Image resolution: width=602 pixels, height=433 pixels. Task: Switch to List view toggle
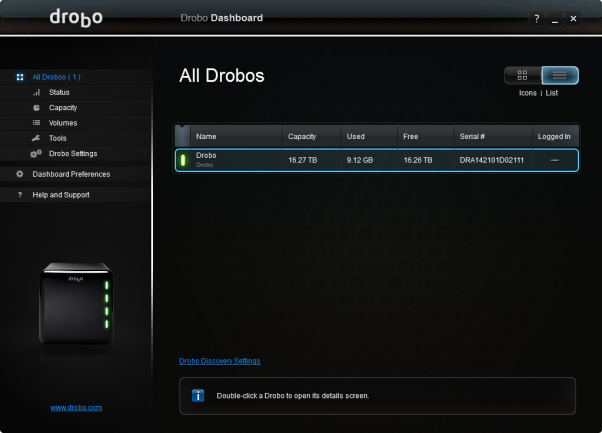[560, 75]
